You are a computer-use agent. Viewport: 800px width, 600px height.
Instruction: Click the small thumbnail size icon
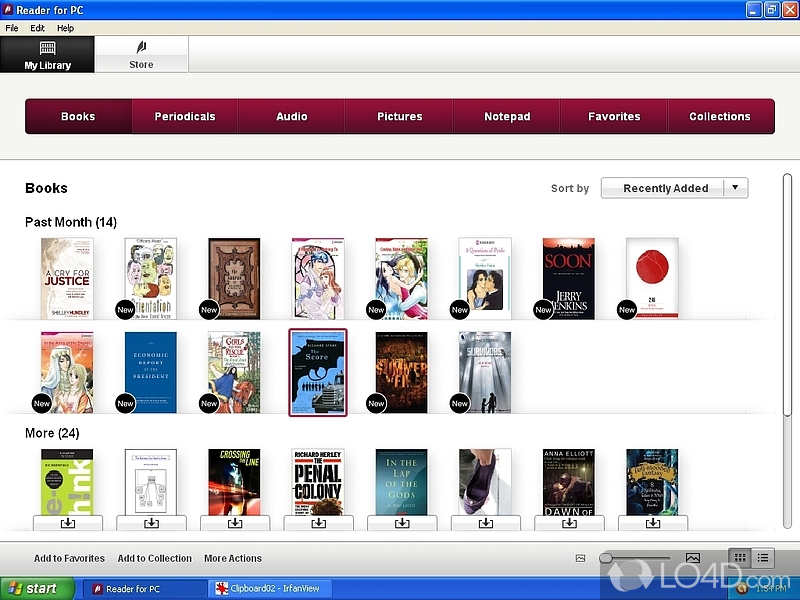(x=581, y=558)
